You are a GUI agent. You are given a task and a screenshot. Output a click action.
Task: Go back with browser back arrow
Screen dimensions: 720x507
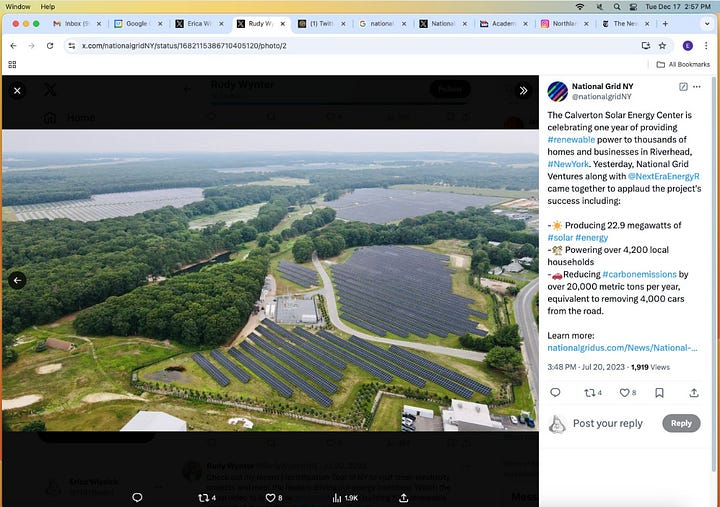[13, 45]
